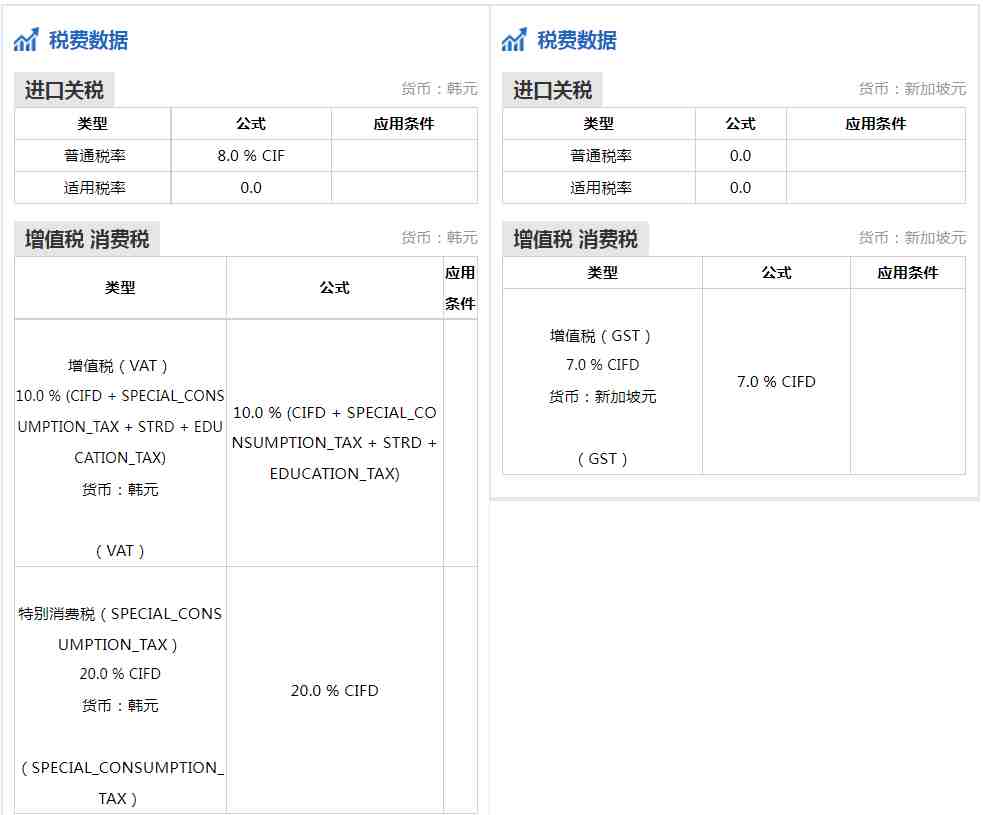Click the chart icon in the Korean won panel
983x815 pixels.
pos(26,40)
